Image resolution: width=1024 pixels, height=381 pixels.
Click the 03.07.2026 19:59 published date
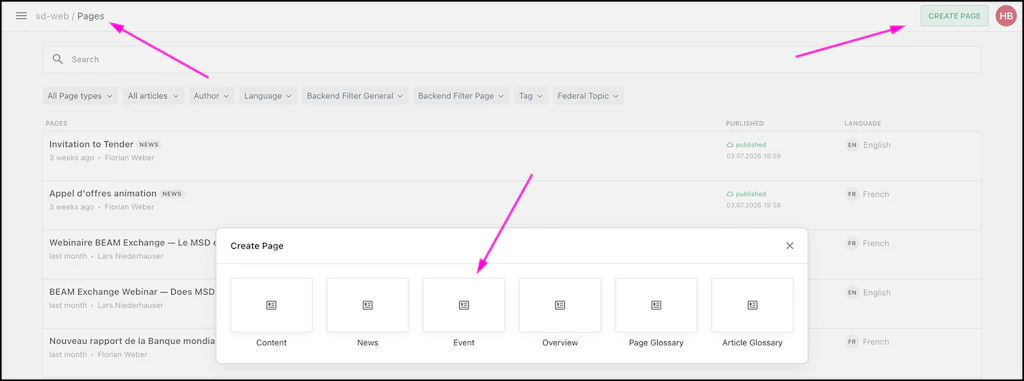754,156
